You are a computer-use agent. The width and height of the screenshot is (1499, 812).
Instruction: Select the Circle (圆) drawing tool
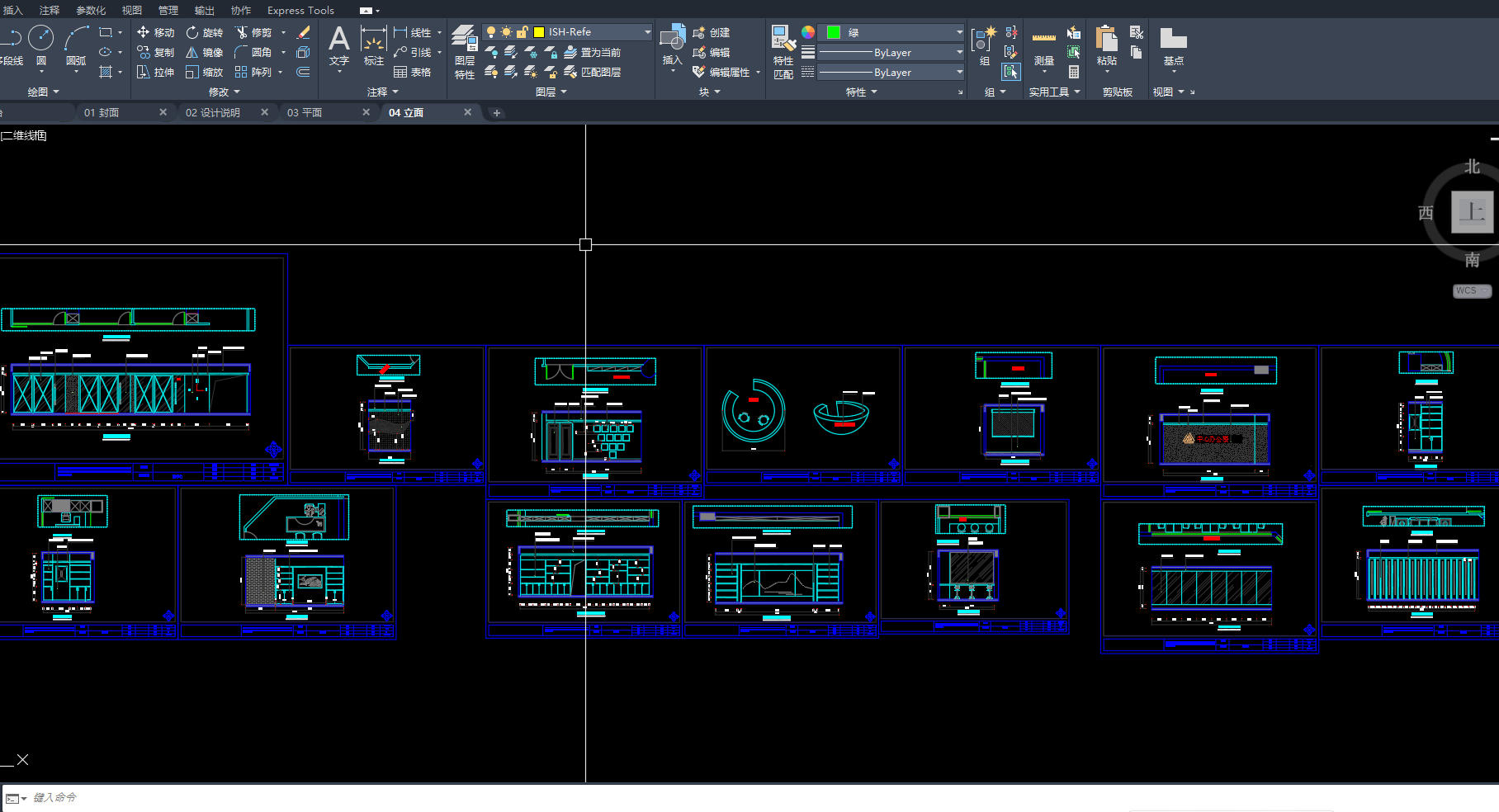coord(40,39)
